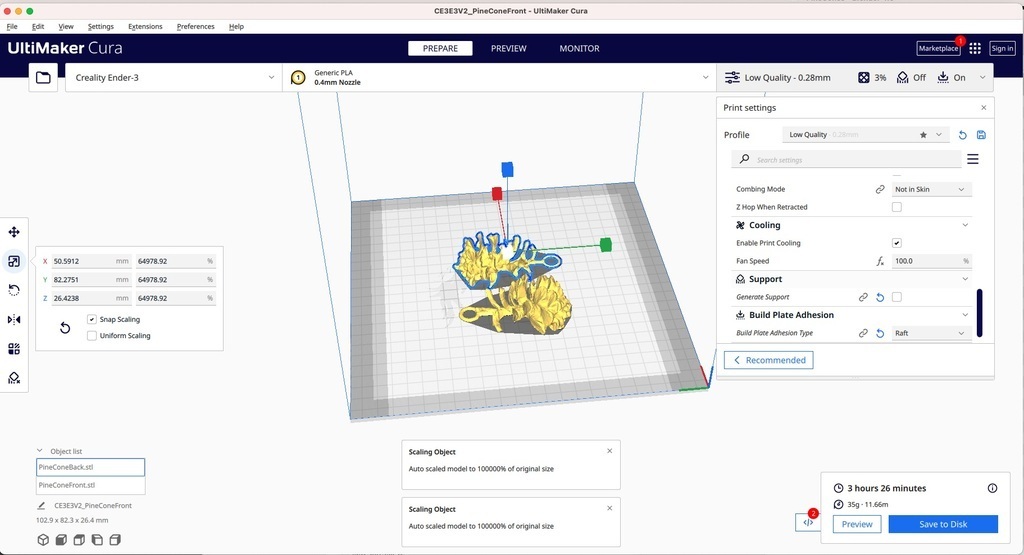Click Sign in button
Viewport: 1024px width, 555px height.
[1002, 48]
